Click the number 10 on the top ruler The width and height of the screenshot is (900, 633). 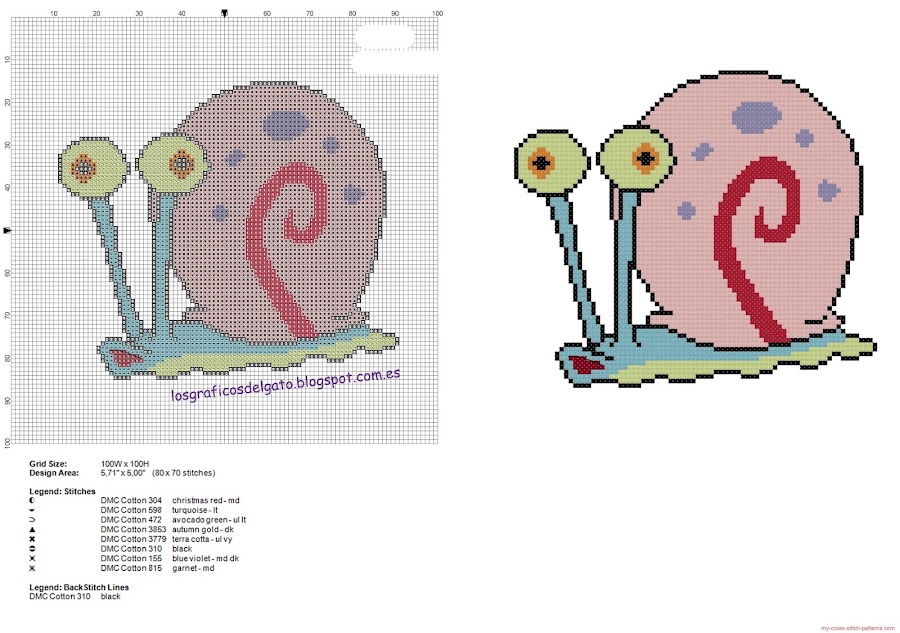click(53, 13)
